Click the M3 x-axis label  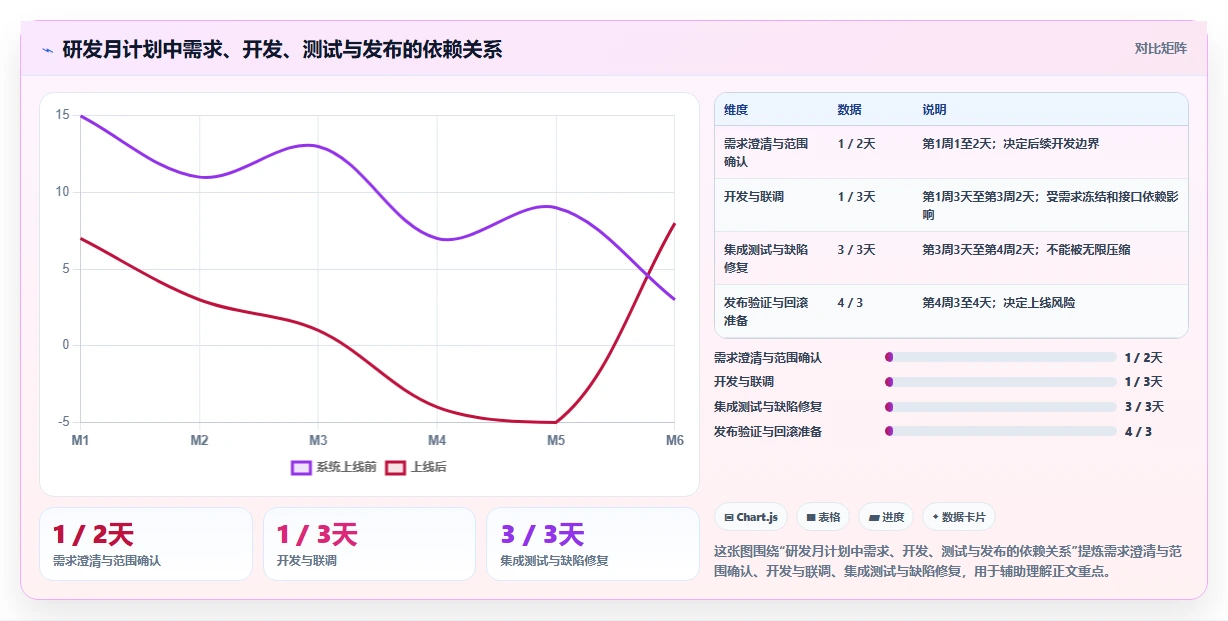318,440
